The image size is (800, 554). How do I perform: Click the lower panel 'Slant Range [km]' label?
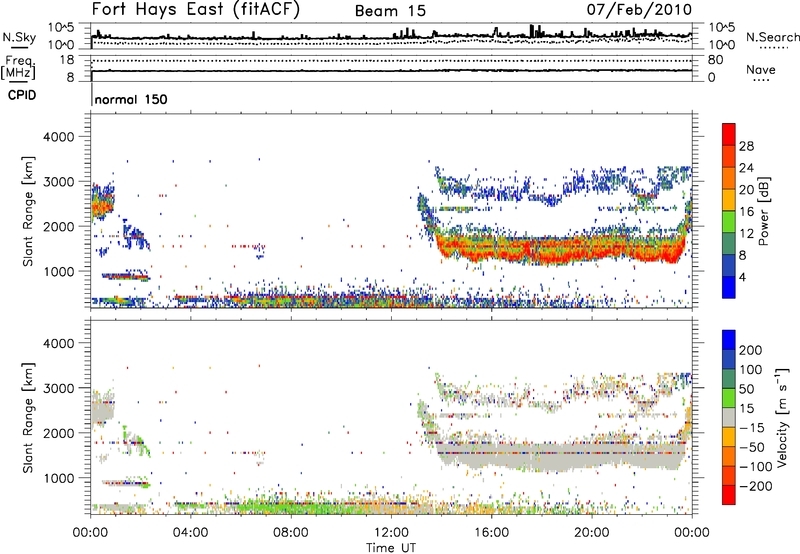coord(28,418)
